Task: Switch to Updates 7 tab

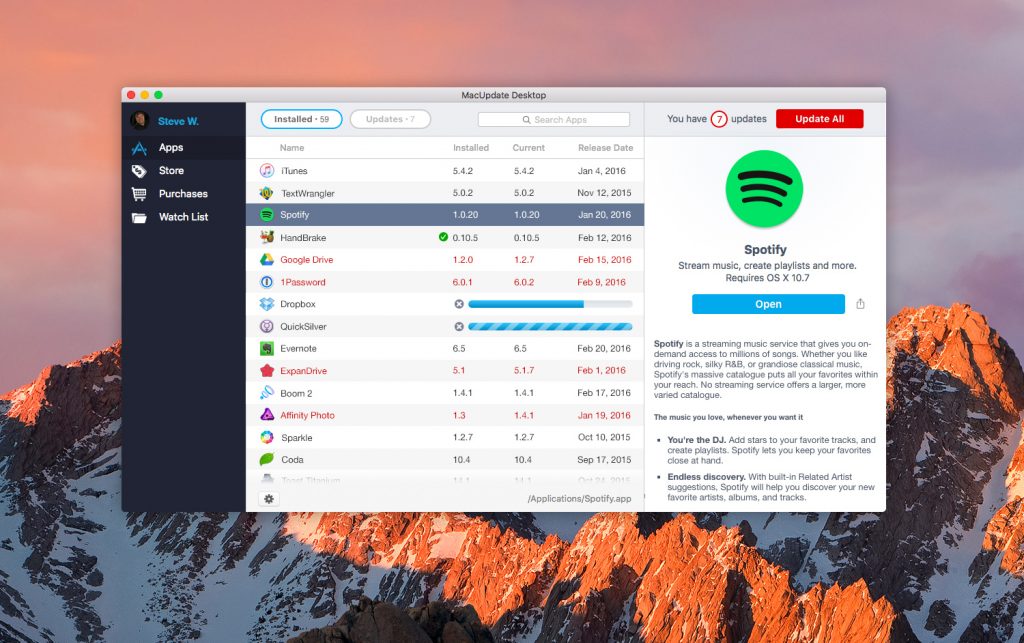Action: [x=391, y=119]
